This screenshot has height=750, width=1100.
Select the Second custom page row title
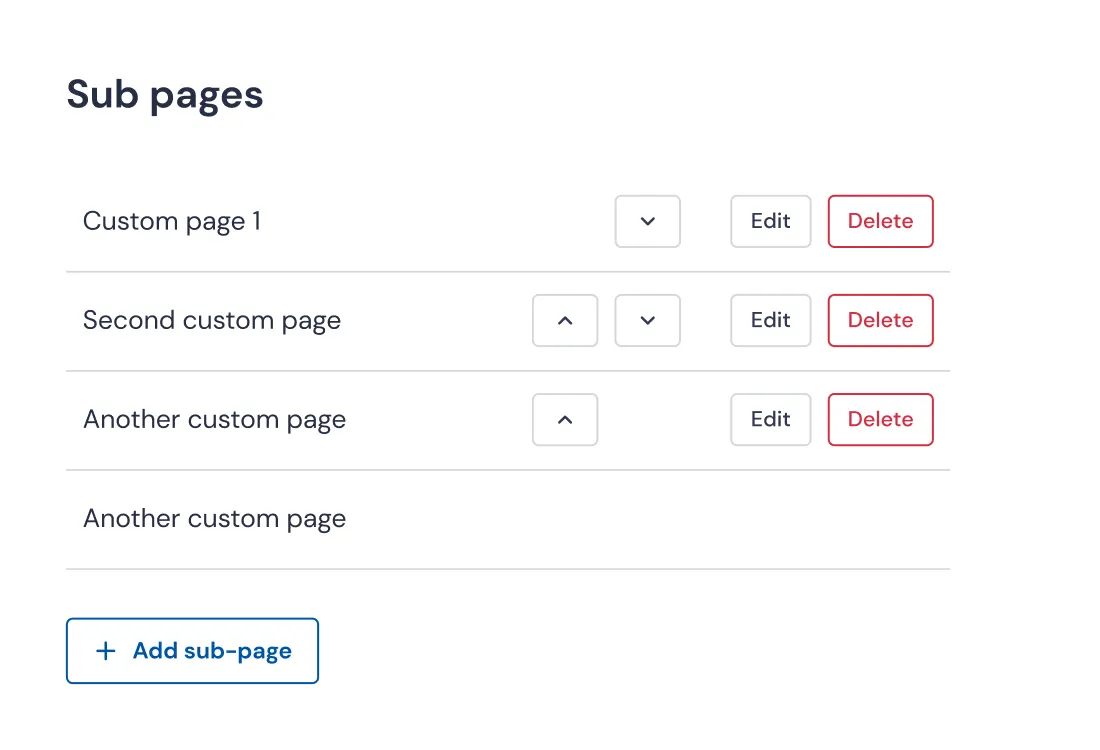pos(212,320)
